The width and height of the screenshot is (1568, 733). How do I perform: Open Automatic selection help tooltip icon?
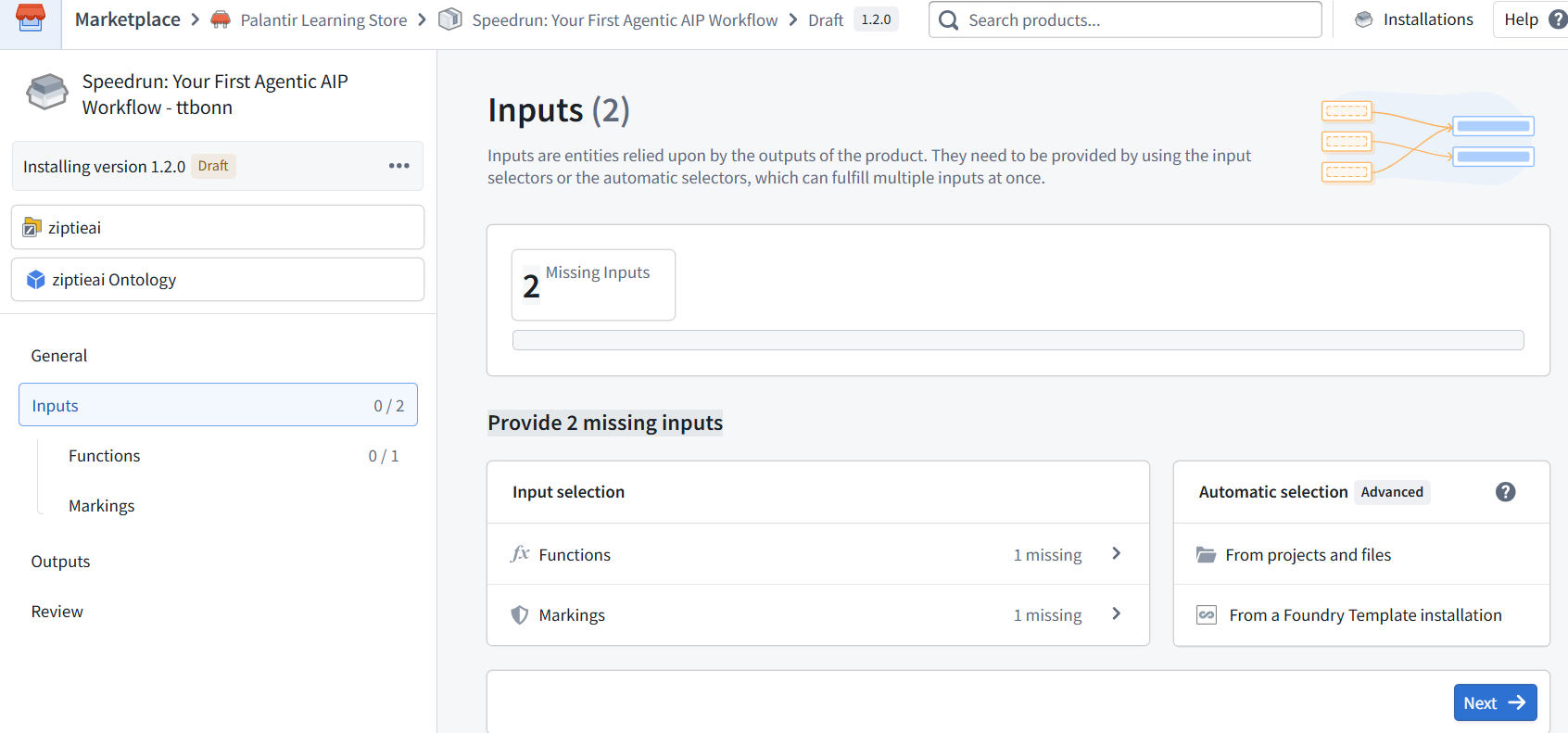[1506, 492]
